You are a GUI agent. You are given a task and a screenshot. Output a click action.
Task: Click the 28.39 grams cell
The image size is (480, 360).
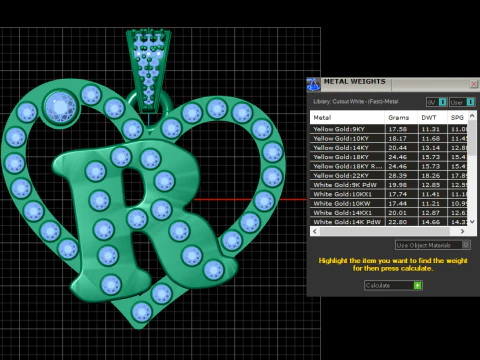click(x=401, y=176)
